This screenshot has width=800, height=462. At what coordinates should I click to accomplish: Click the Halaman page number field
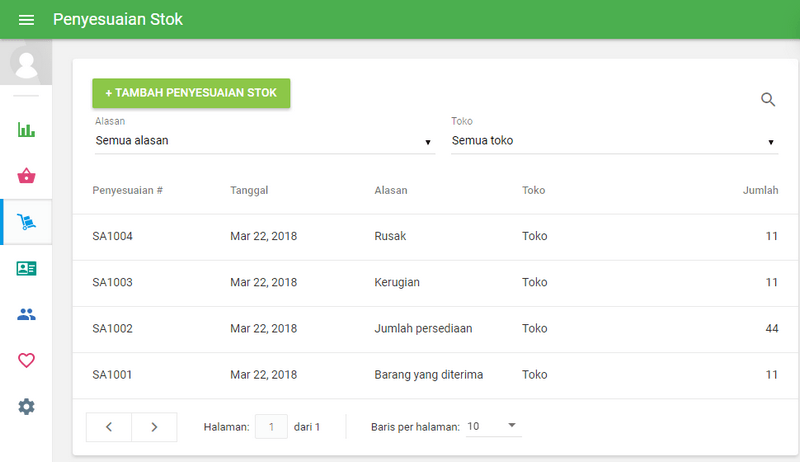coord(271,427)
